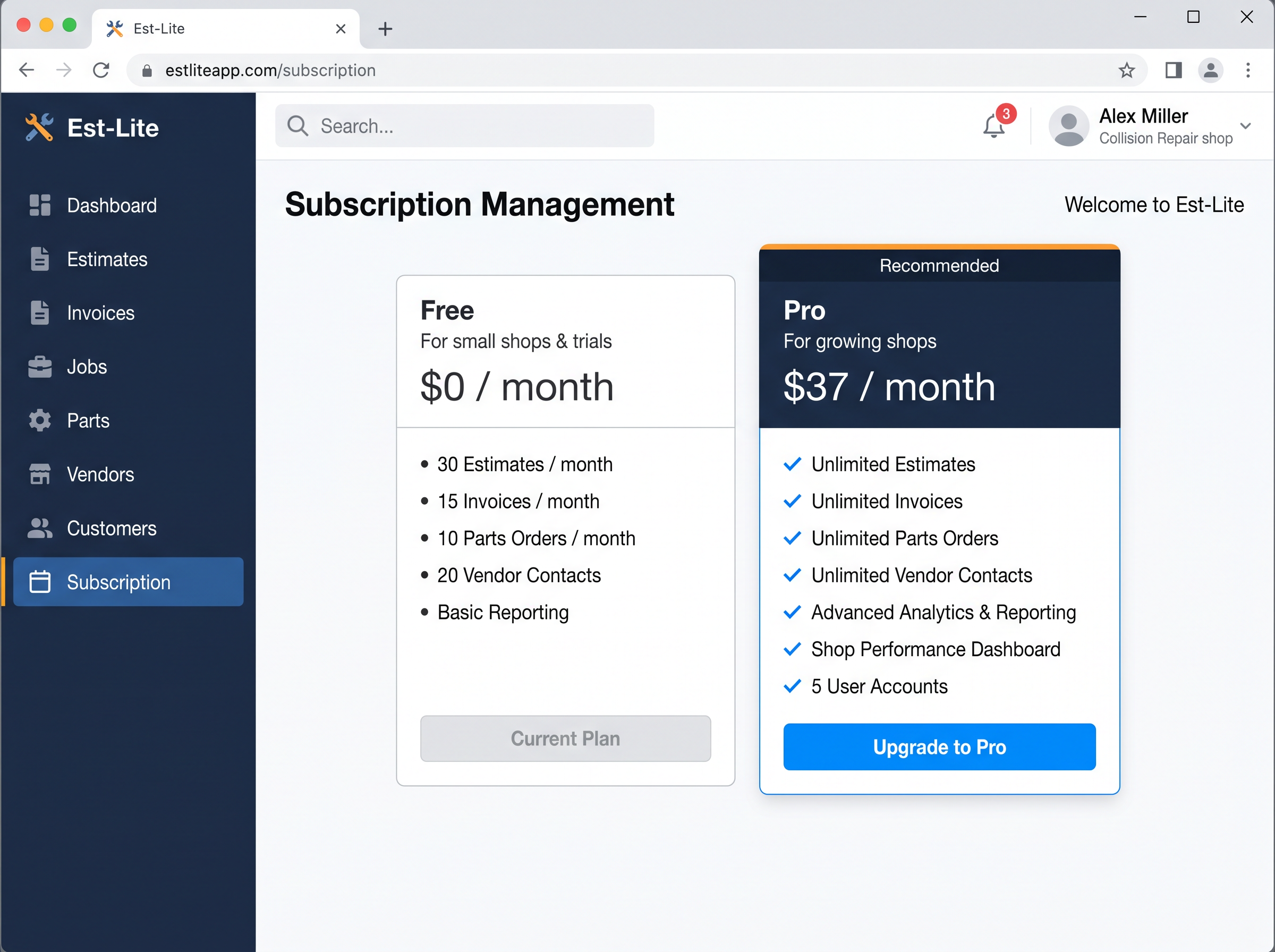
Task: Open Invoices from the sidebar
Action: 128,313
